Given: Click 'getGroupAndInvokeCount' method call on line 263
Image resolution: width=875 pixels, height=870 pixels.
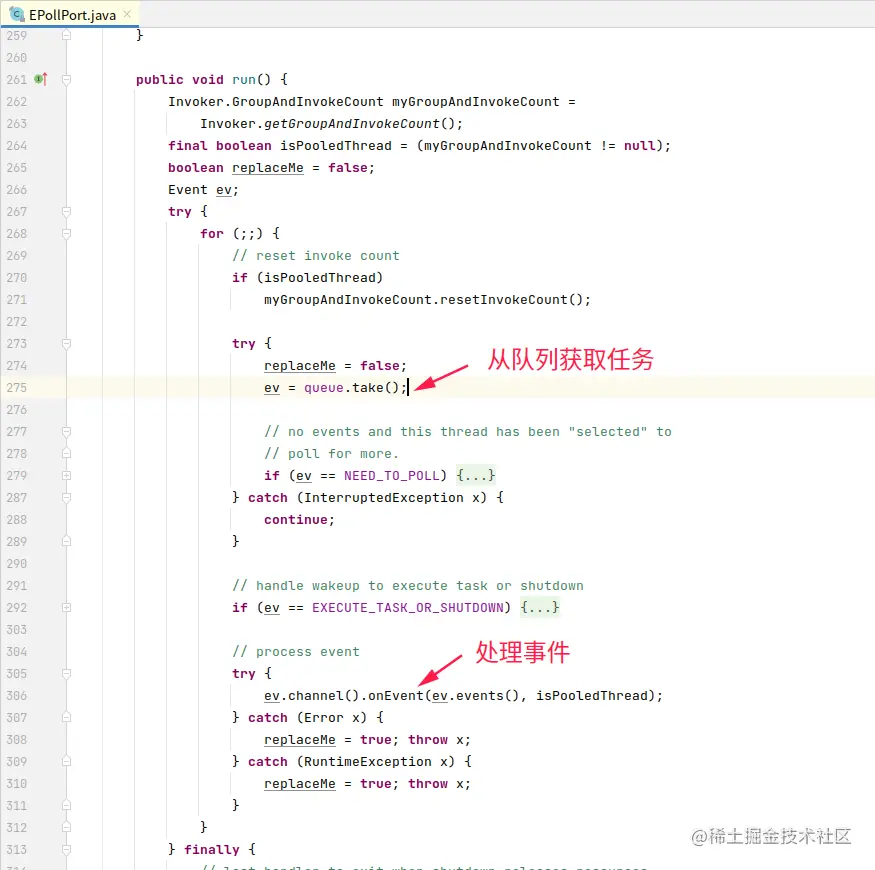Looking at the screenshot, I should pos(352,124).
